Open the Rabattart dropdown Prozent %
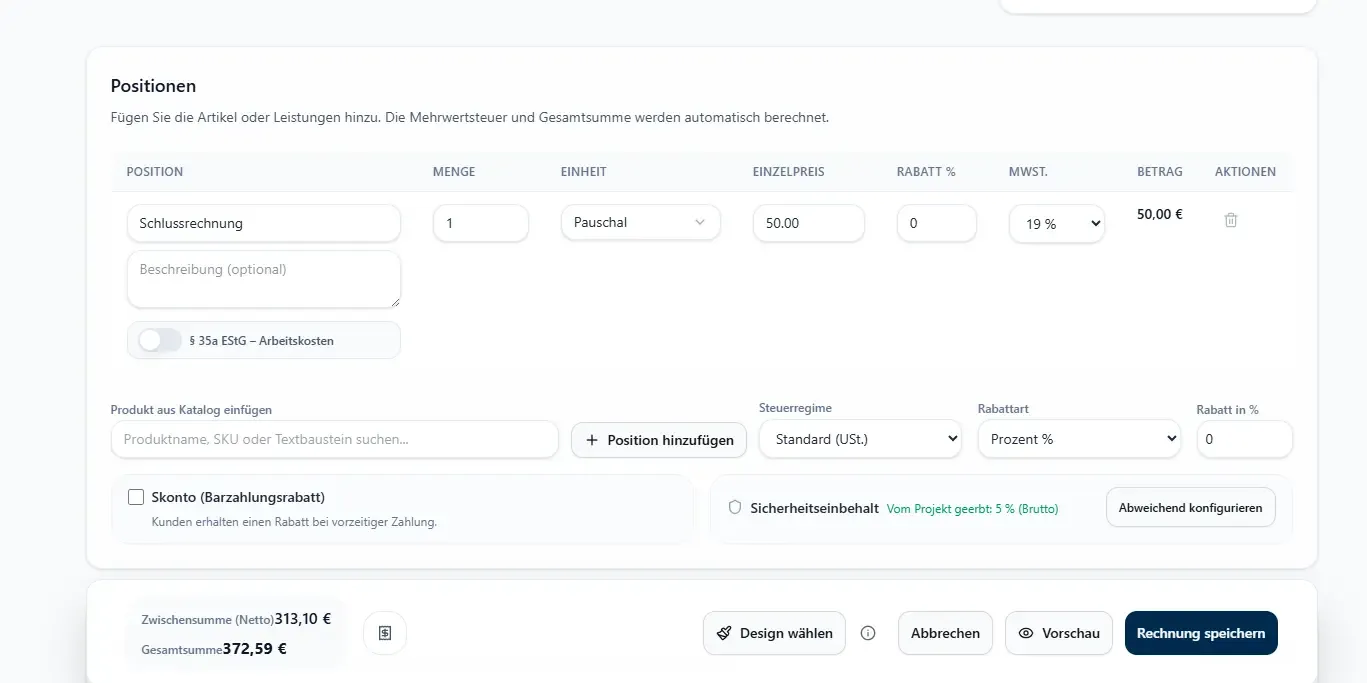Viewport: 1367px width, 683px height. (1079, 439)
